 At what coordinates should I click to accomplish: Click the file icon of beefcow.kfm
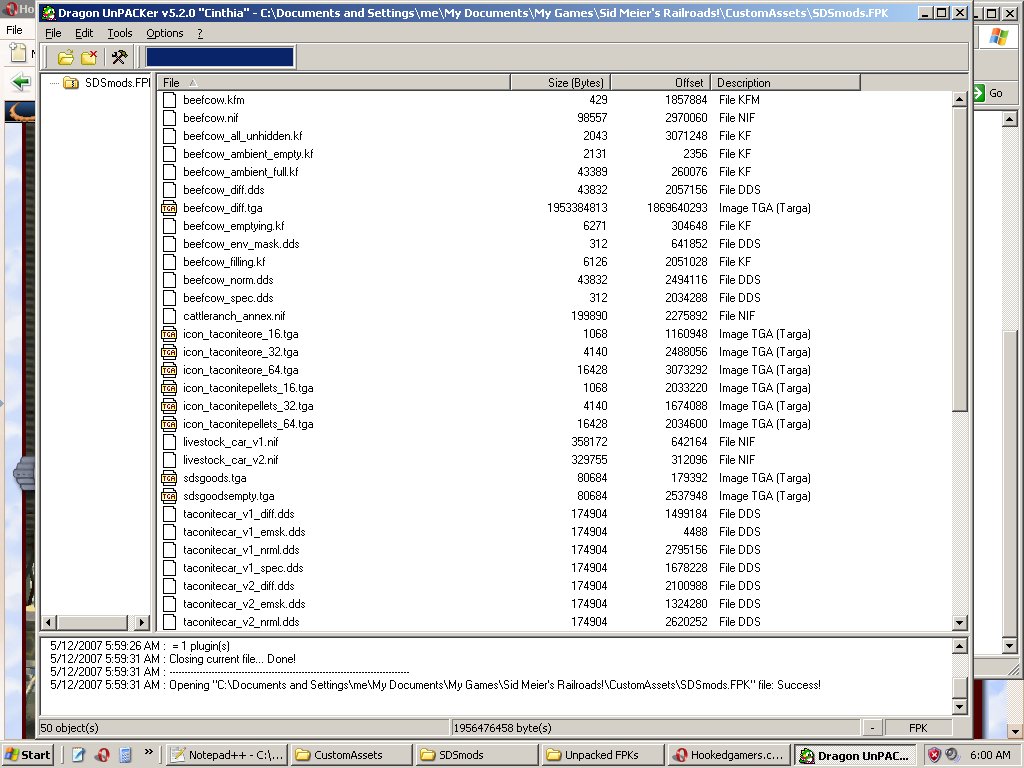pyautogui.click(x=169, y=100)
